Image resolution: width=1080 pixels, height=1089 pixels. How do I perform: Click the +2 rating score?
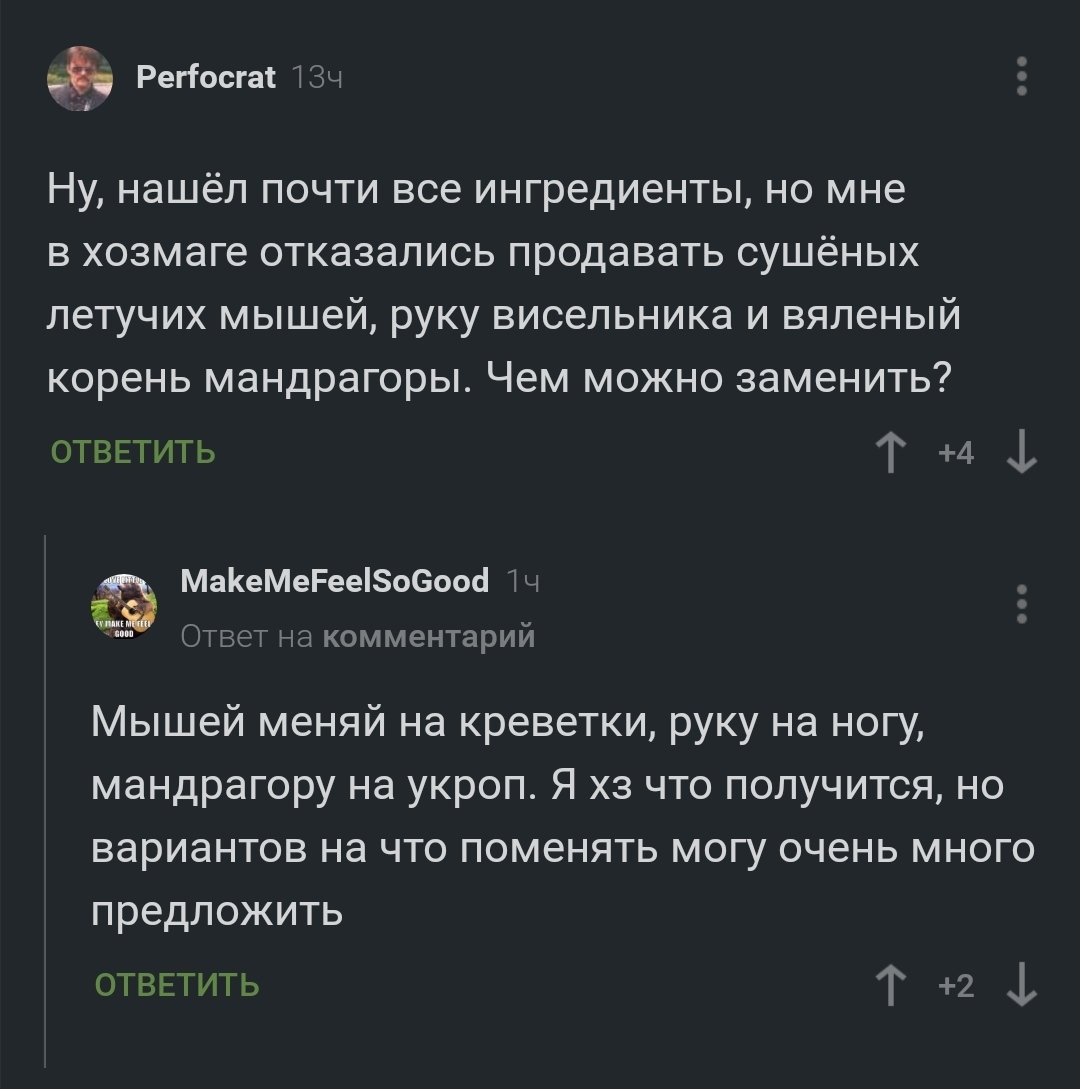point(956,986)
